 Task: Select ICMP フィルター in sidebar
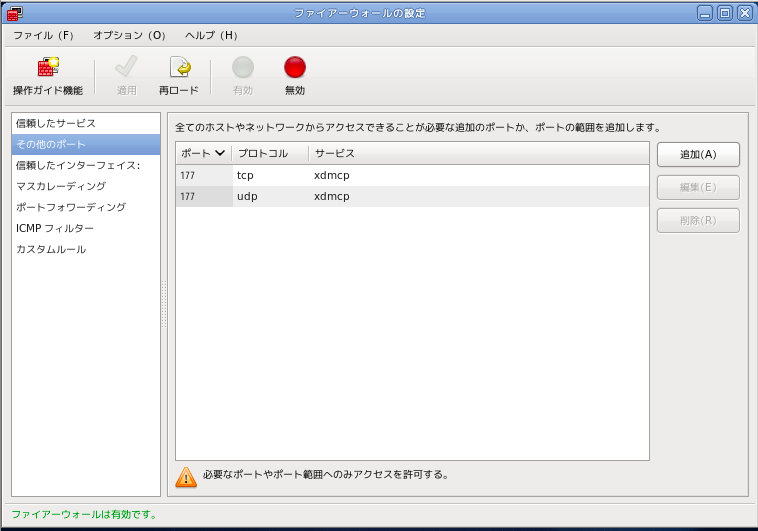tap(55, 228)
